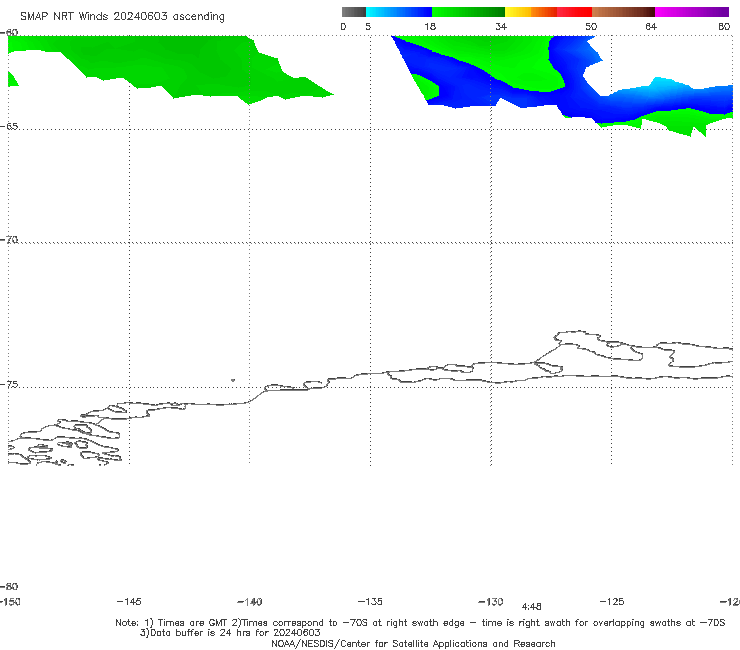
Task: Select the gray 0-5 colorbar segment
Action: tap(354, 12)
